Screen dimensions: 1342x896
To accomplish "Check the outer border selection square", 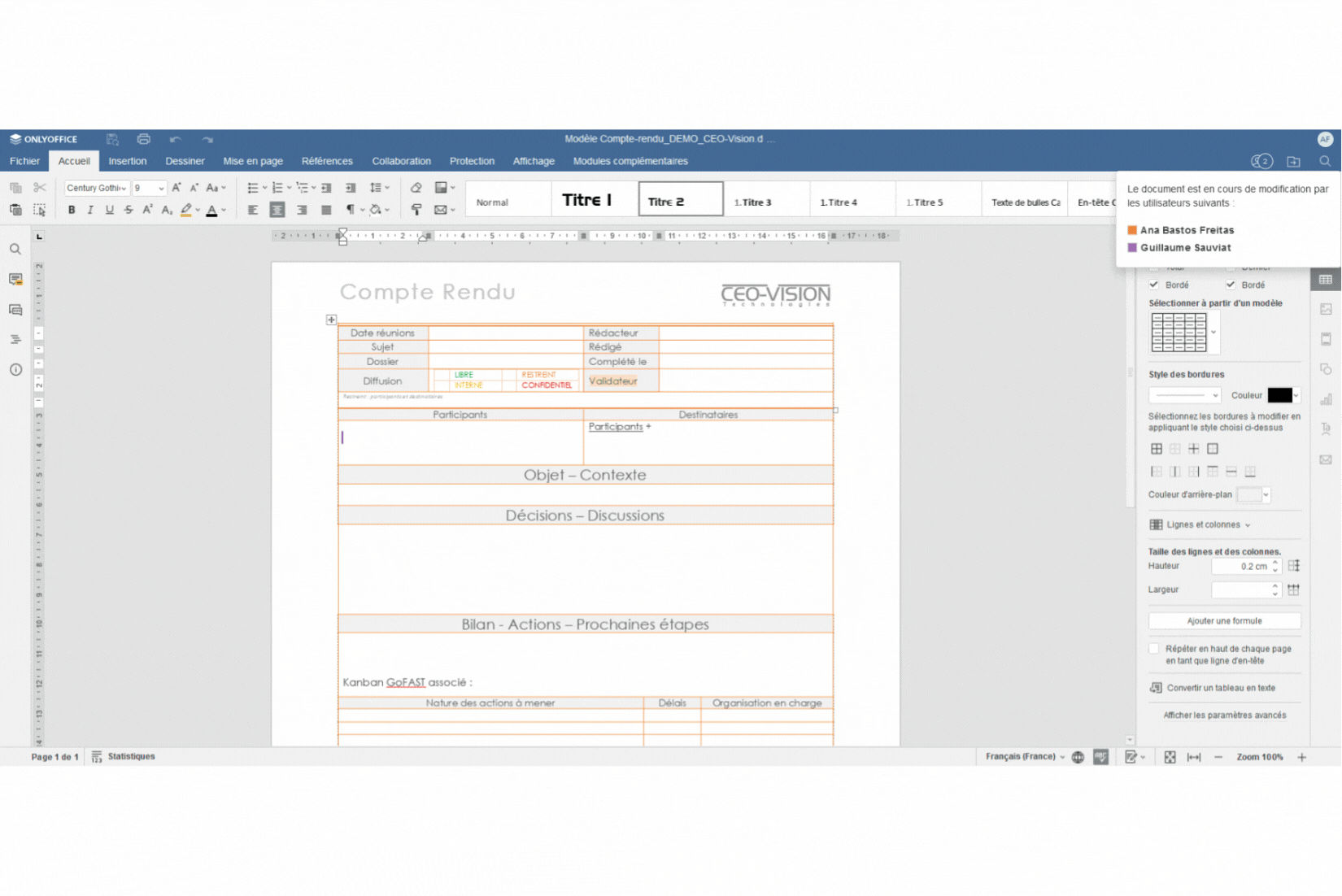I will [1213, 448].
